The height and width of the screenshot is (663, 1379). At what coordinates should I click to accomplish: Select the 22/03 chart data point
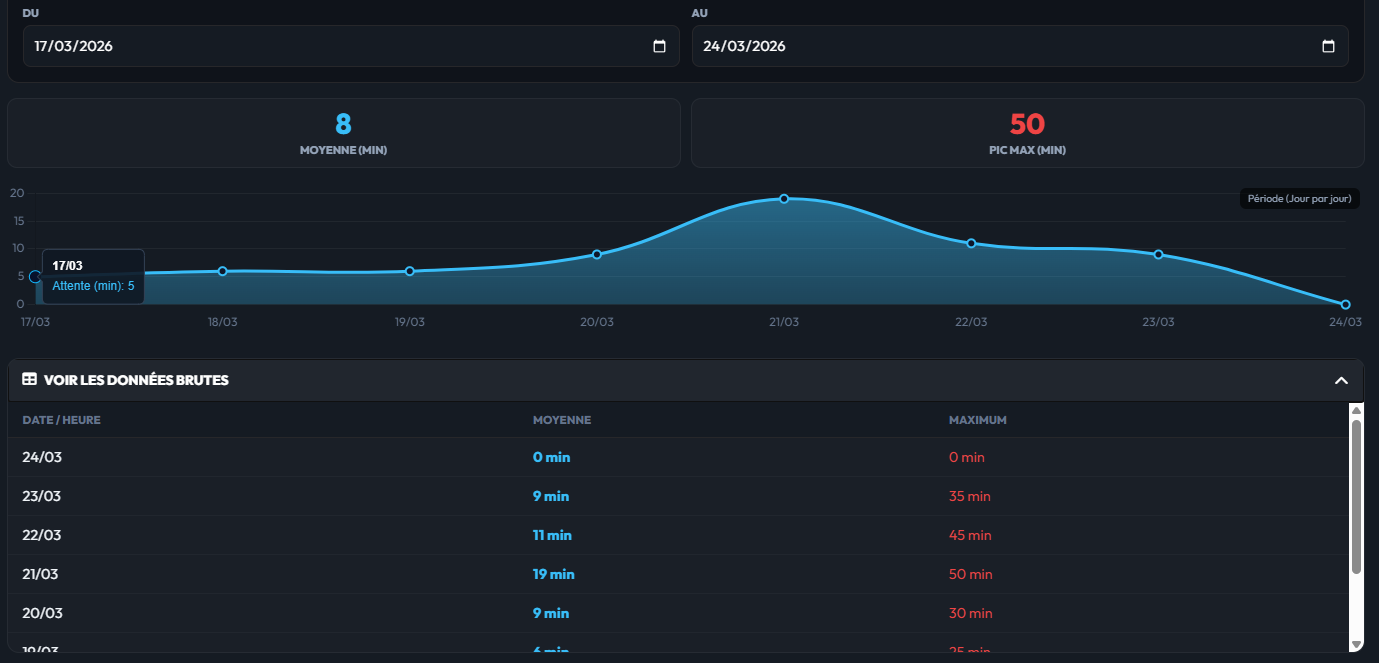[x=971, y=243]
